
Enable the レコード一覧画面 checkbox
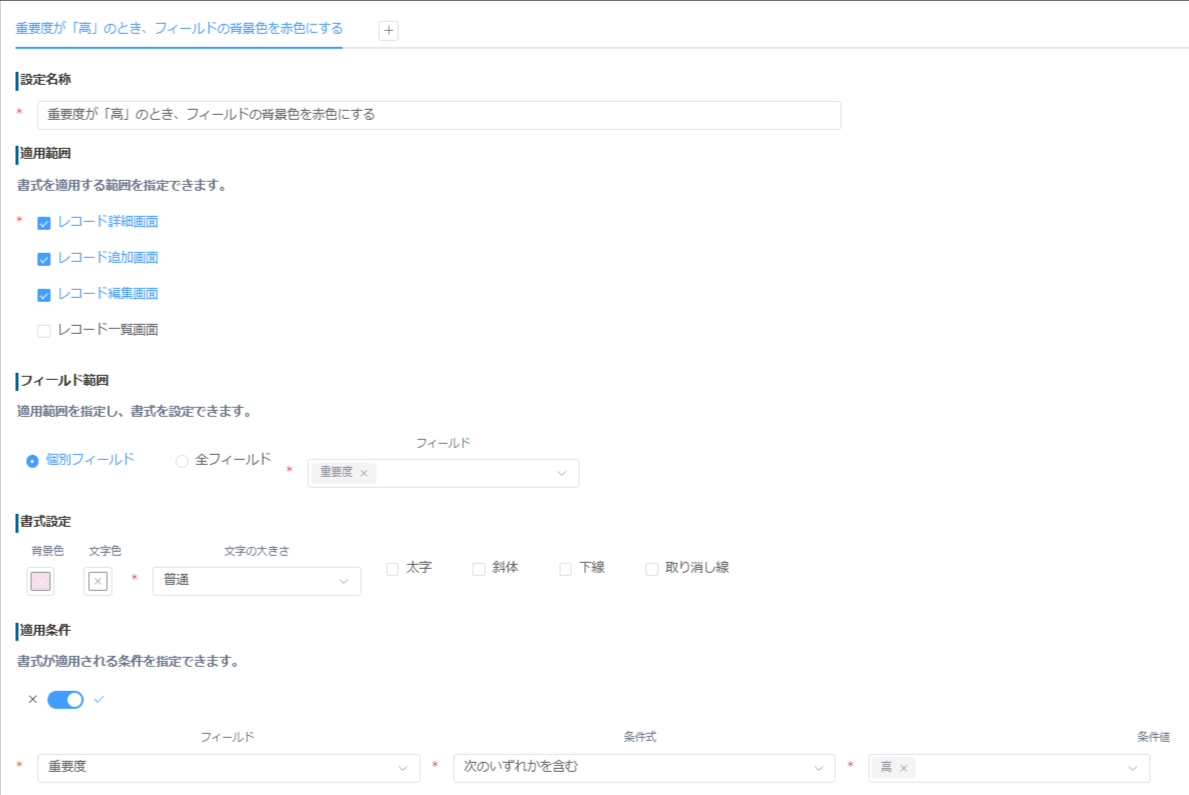(x=44, y=331)
